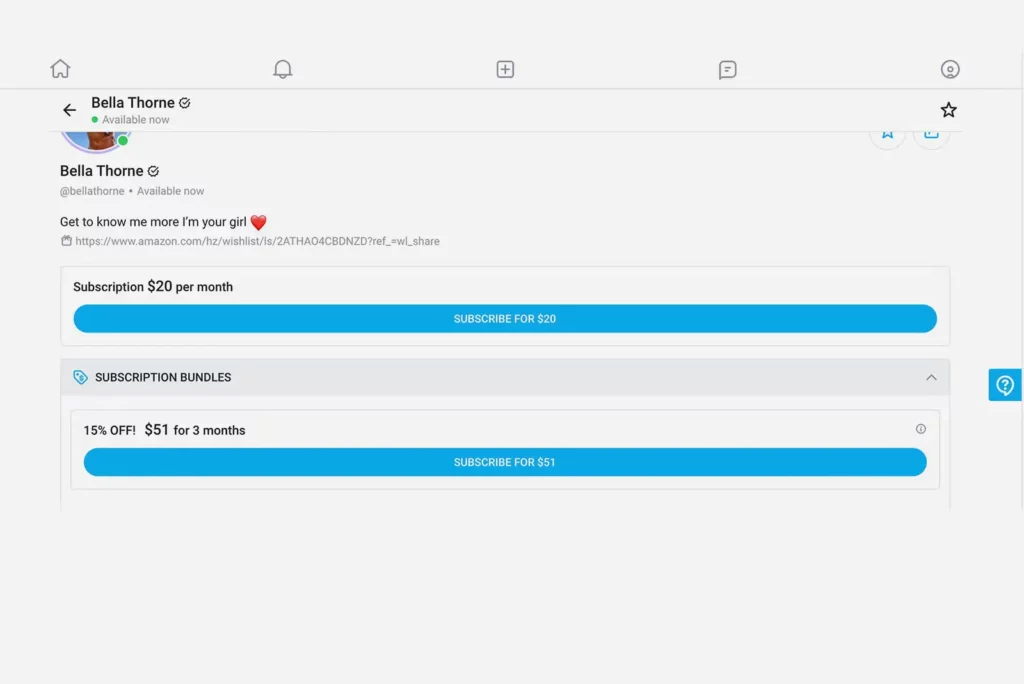Click partially hidden profile avatar

point(95,141)
